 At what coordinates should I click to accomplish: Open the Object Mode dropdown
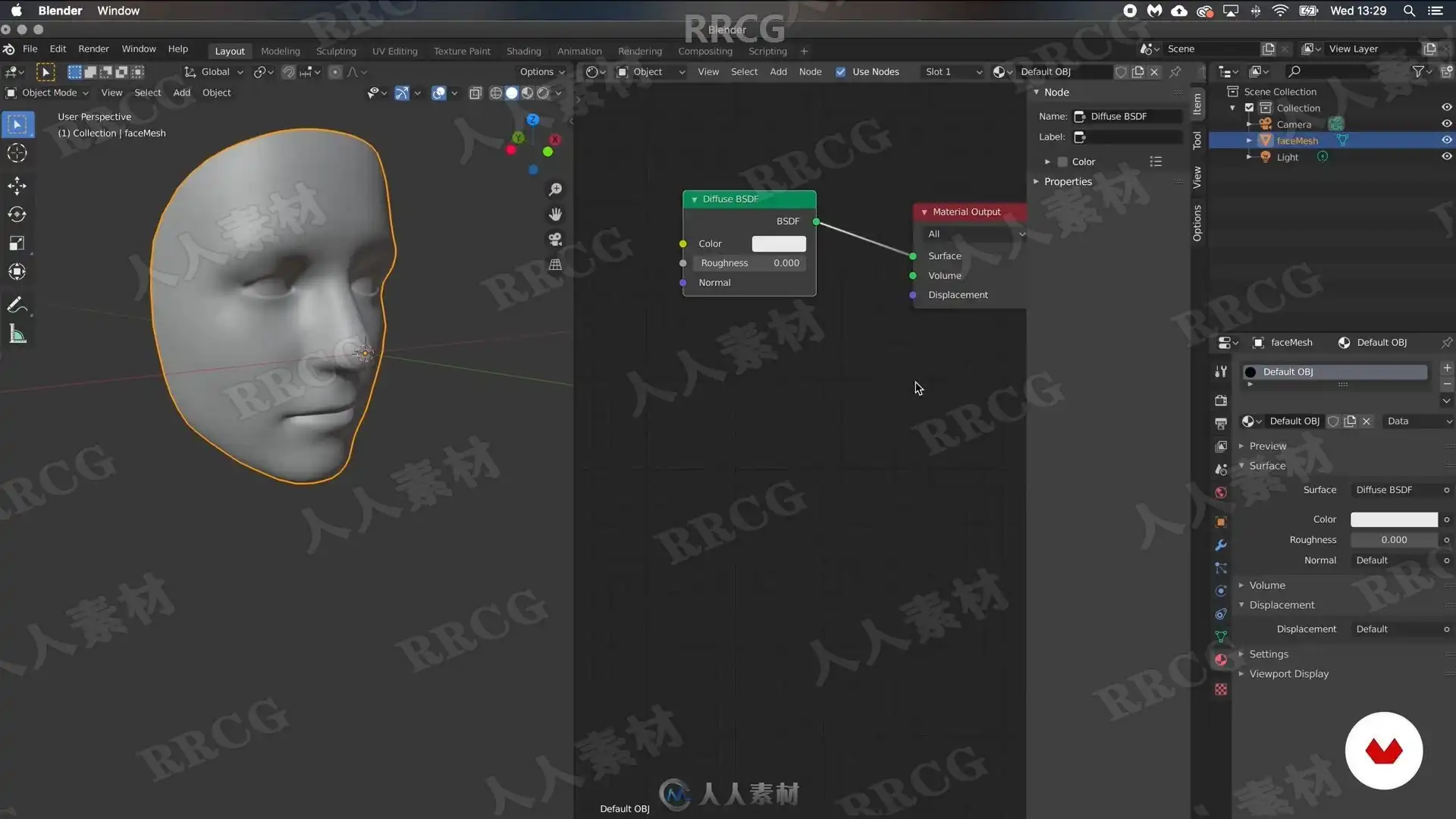click(x=49, y=93)
